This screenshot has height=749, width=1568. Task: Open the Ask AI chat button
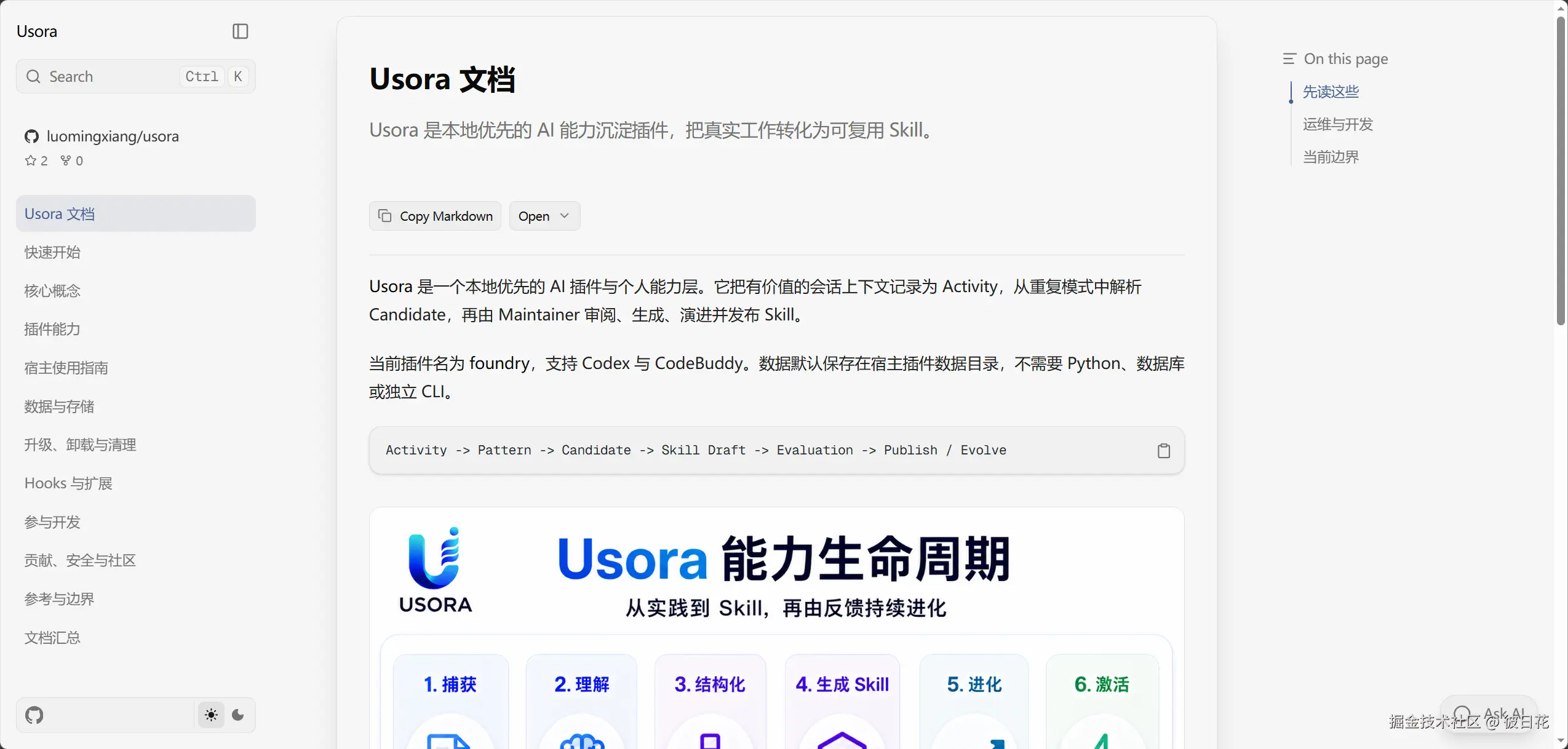pyautogui.click(x=1489, y=714)
